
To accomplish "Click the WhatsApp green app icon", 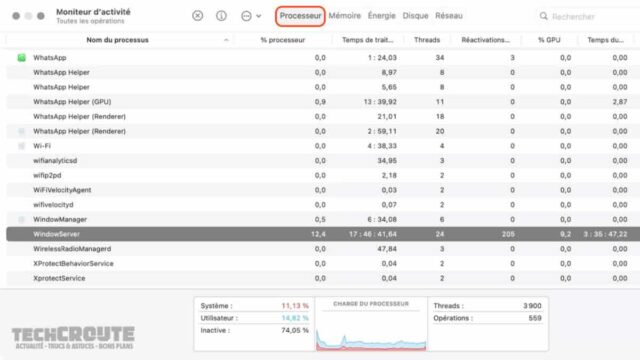I will click(x=22, y=58).
